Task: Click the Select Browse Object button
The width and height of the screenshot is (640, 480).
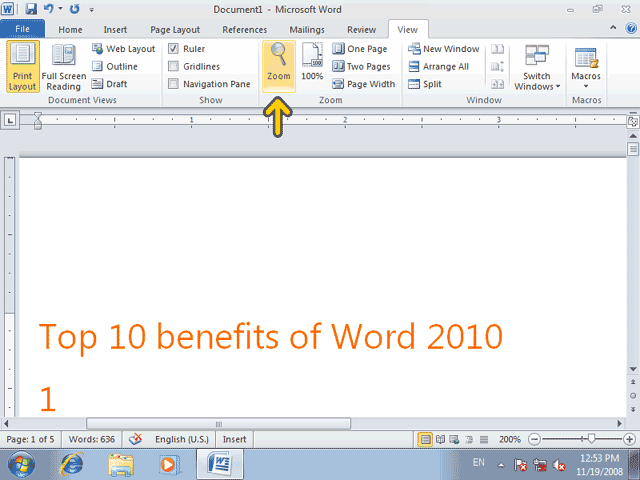Action: [633, 396]
